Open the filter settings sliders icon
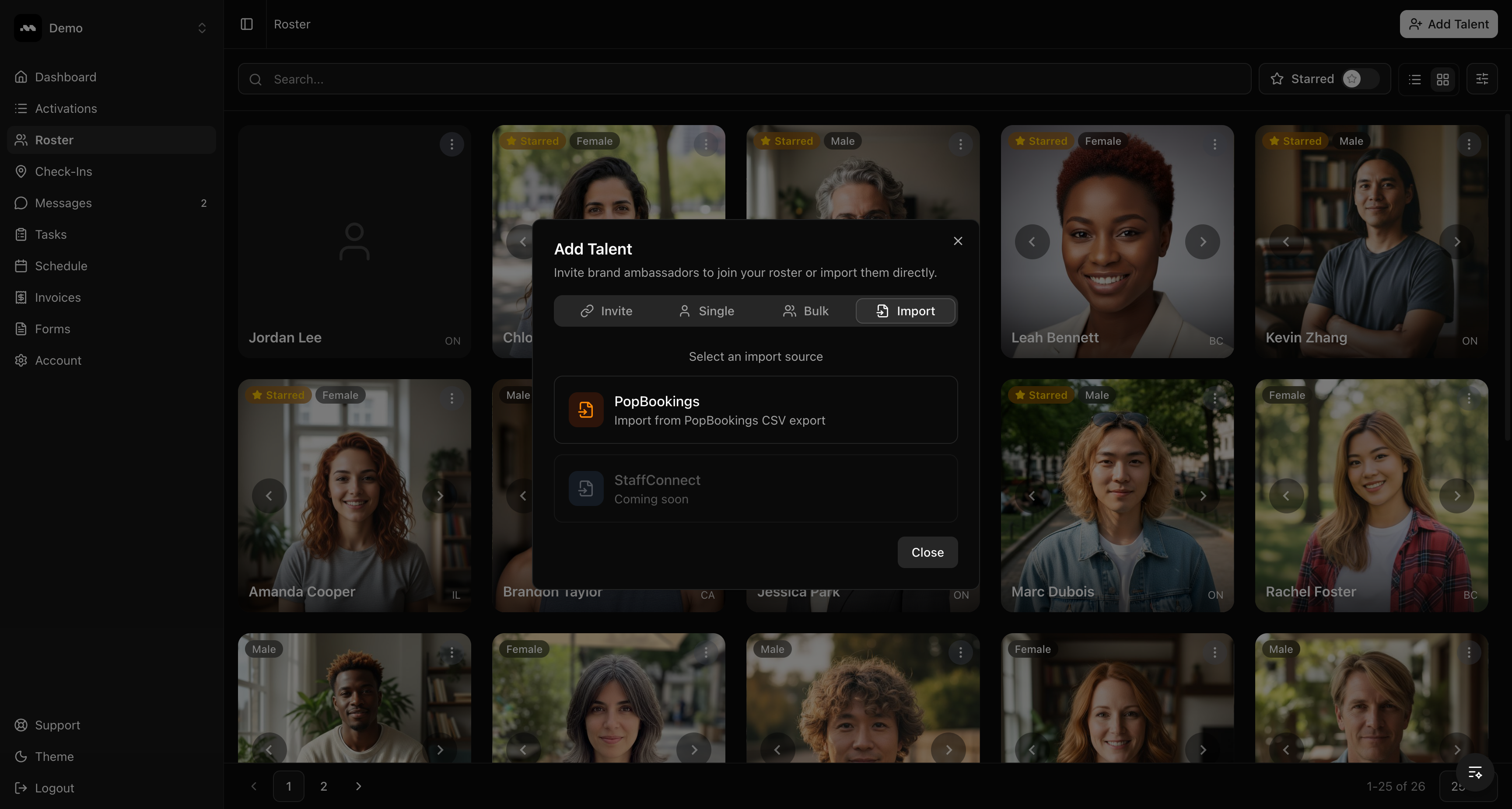The image size is (1512, 809). tap(1481, 79)
